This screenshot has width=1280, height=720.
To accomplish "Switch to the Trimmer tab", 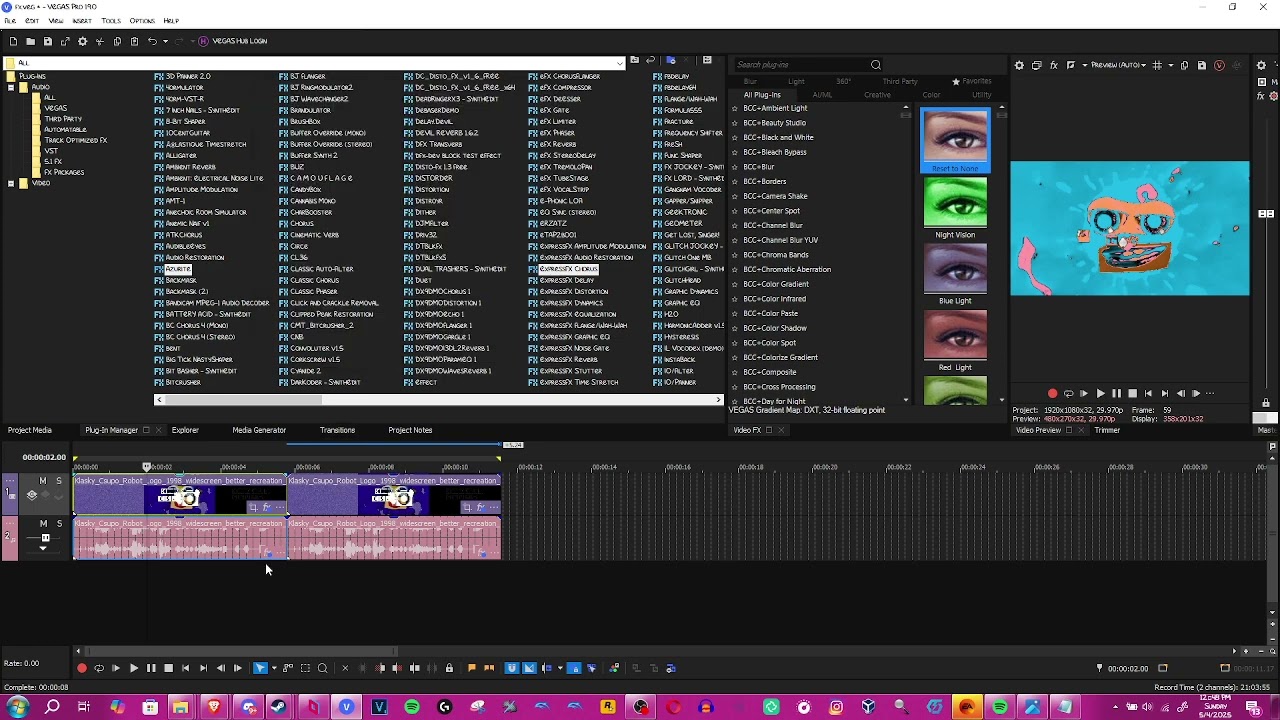I will pos(1107,430).
